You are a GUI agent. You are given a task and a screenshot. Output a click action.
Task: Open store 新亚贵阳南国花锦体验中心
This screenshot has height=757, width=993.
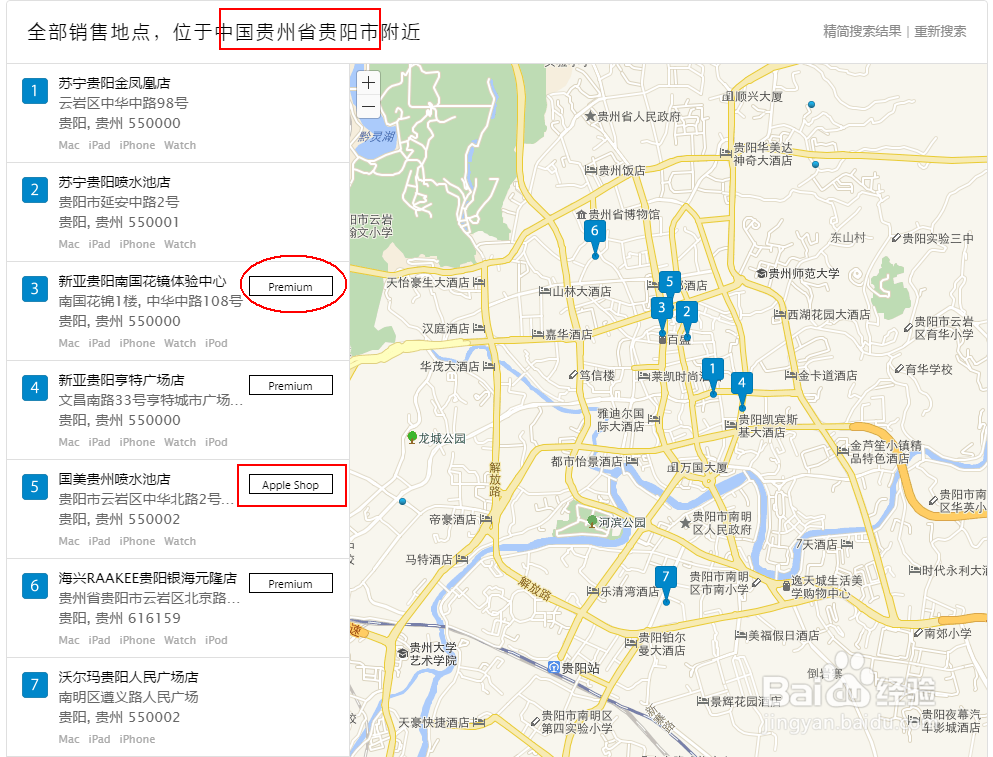coord(142,281)
